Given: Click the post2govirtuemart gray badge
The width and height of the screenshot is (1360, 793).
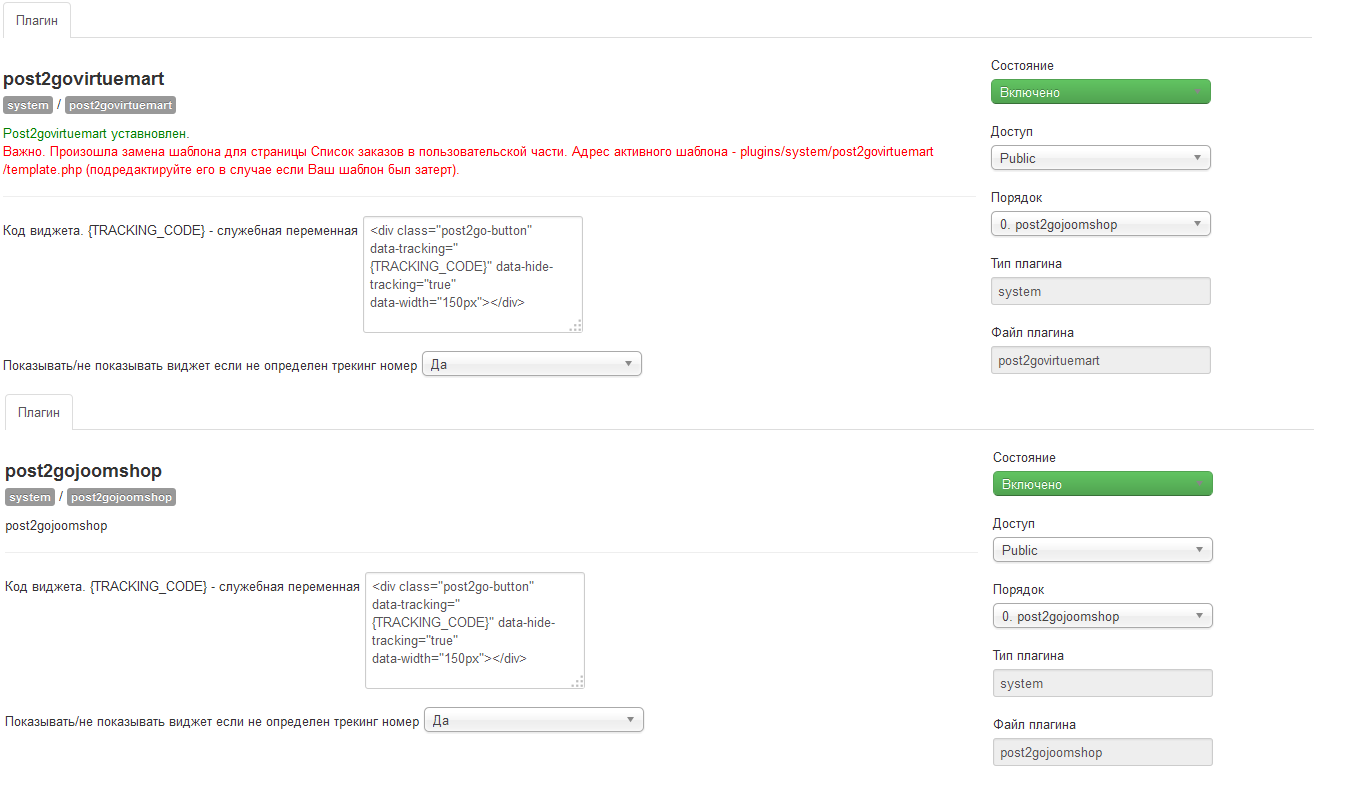Looking at the screenshot, I should click(x=121, y=105).
